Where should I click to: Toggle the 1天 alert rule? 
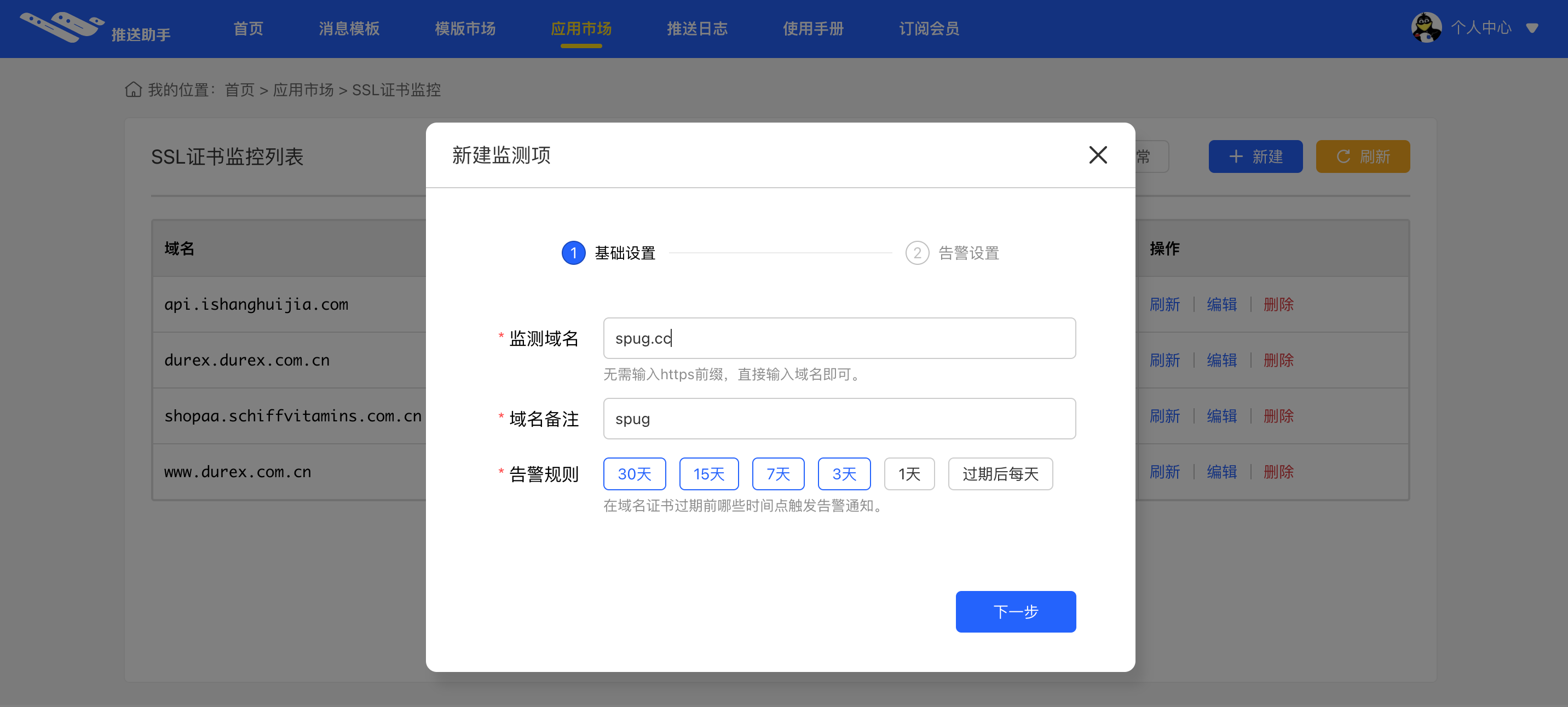pyautogui.click(x=909, y=473)
